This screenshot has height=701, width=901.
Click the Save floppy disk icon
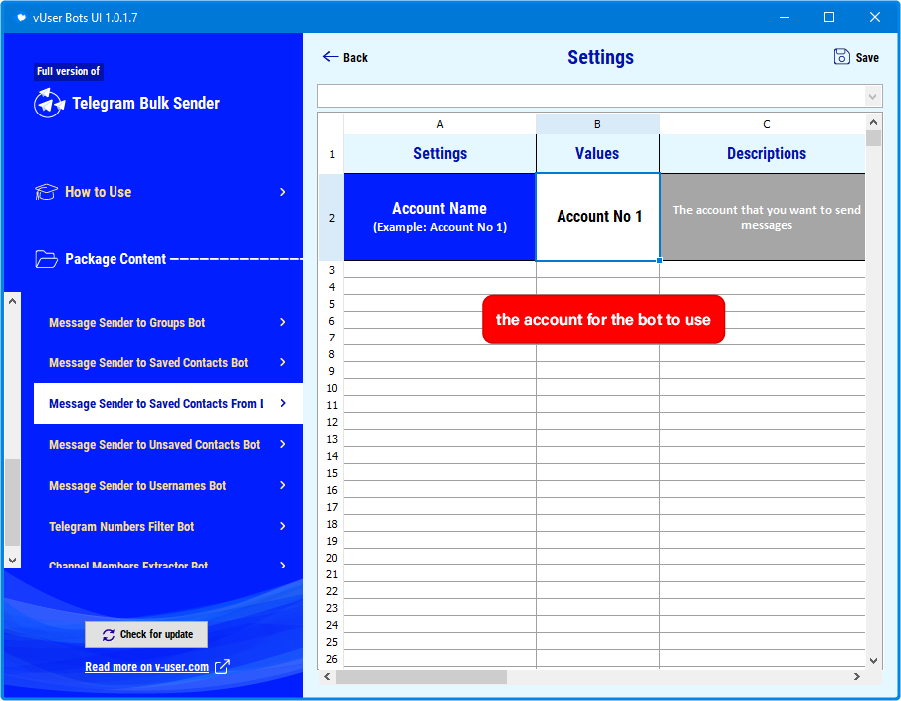click(842, 56)
